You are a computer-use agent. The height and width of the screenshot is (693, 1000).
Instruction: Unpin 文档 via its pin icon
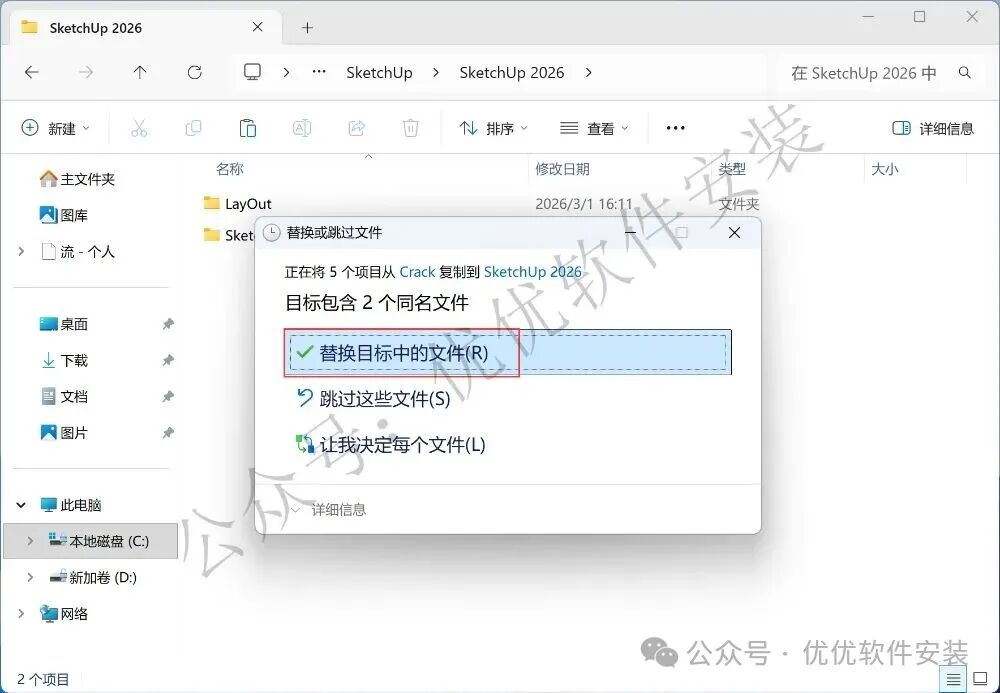coord(168,397)
